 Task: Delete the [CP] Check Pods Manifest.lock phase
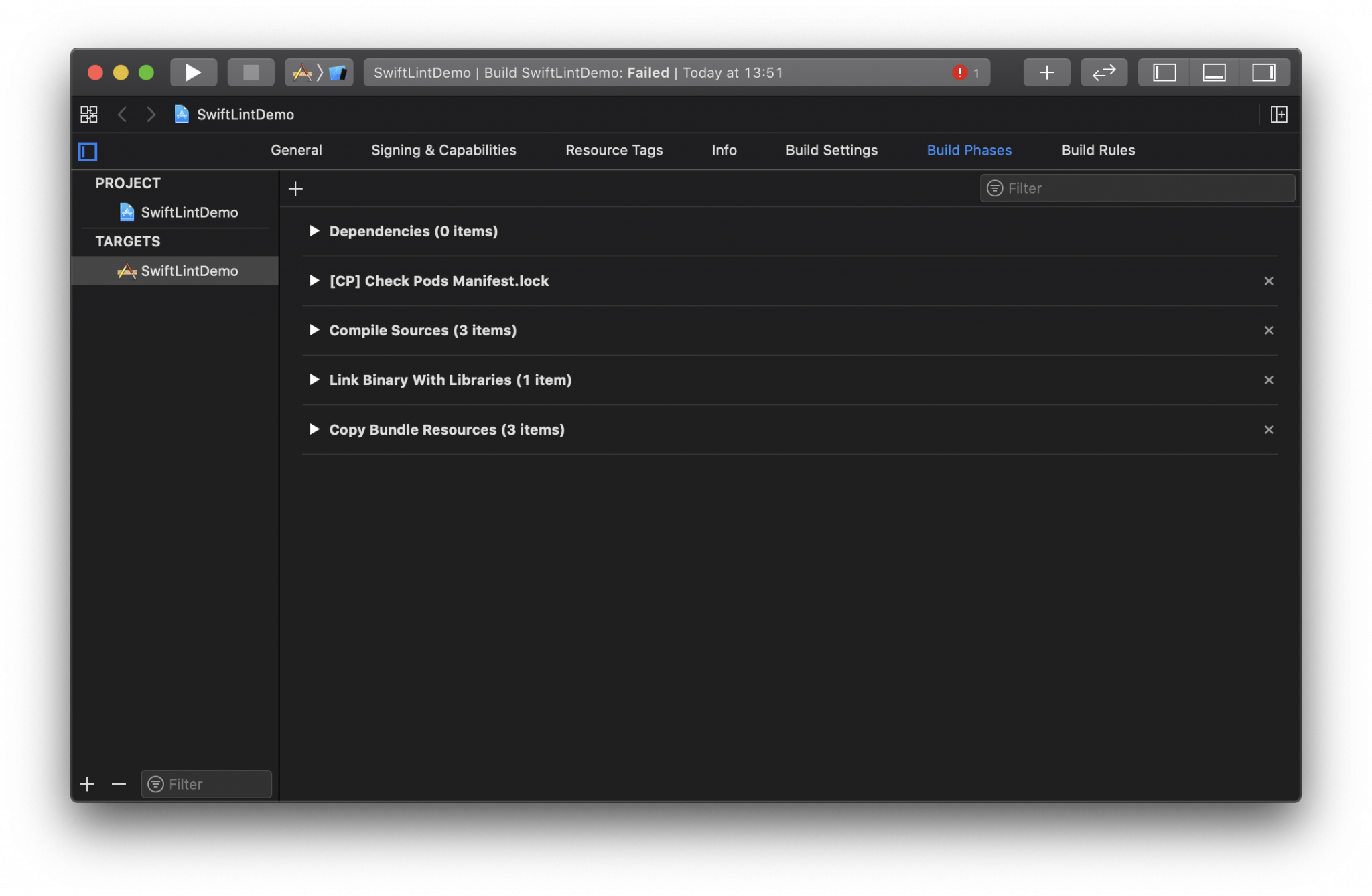(x=1270, y=281)
